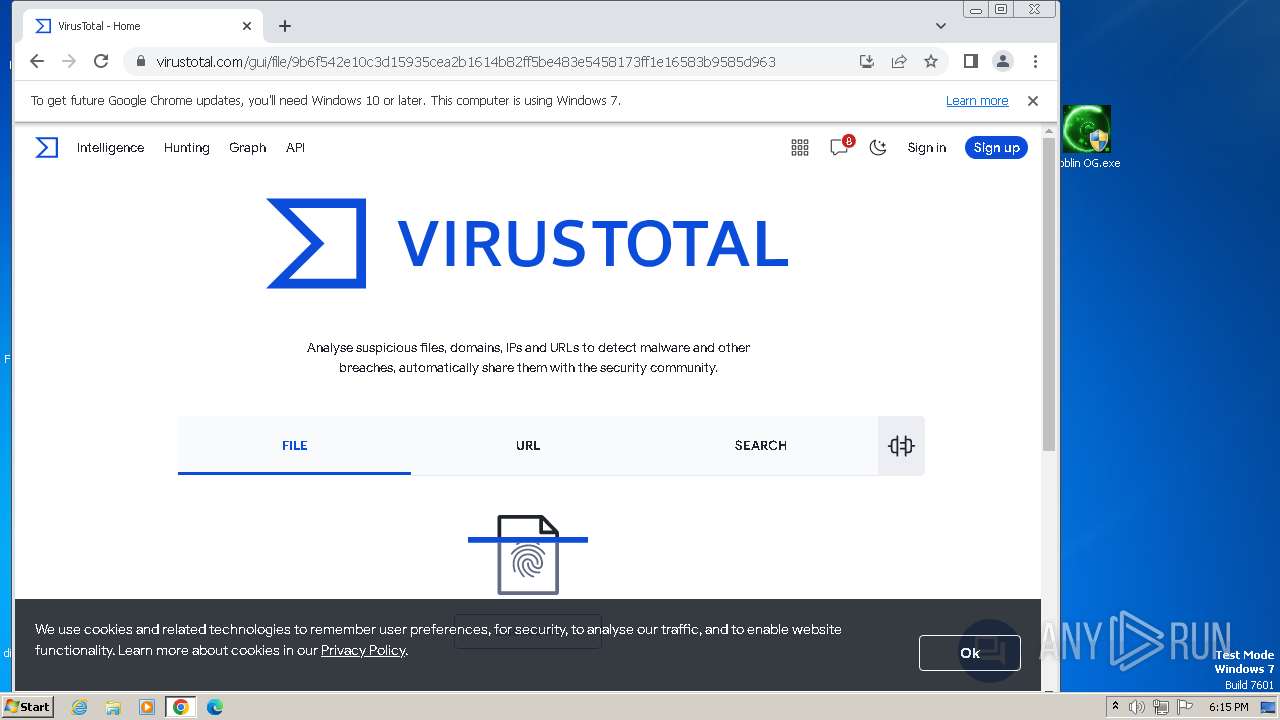Open Intelligence menu item

[x=110, y=148]
